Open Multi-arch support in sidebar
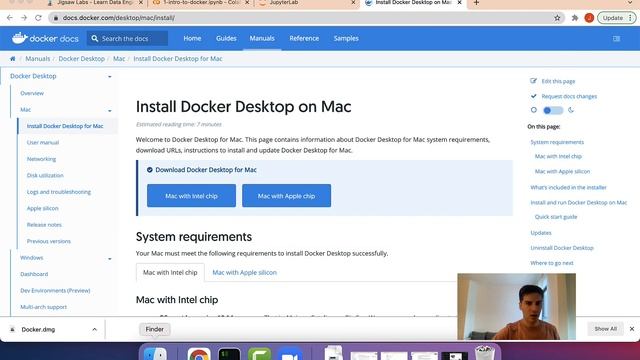640x360 pixels. 43,307
